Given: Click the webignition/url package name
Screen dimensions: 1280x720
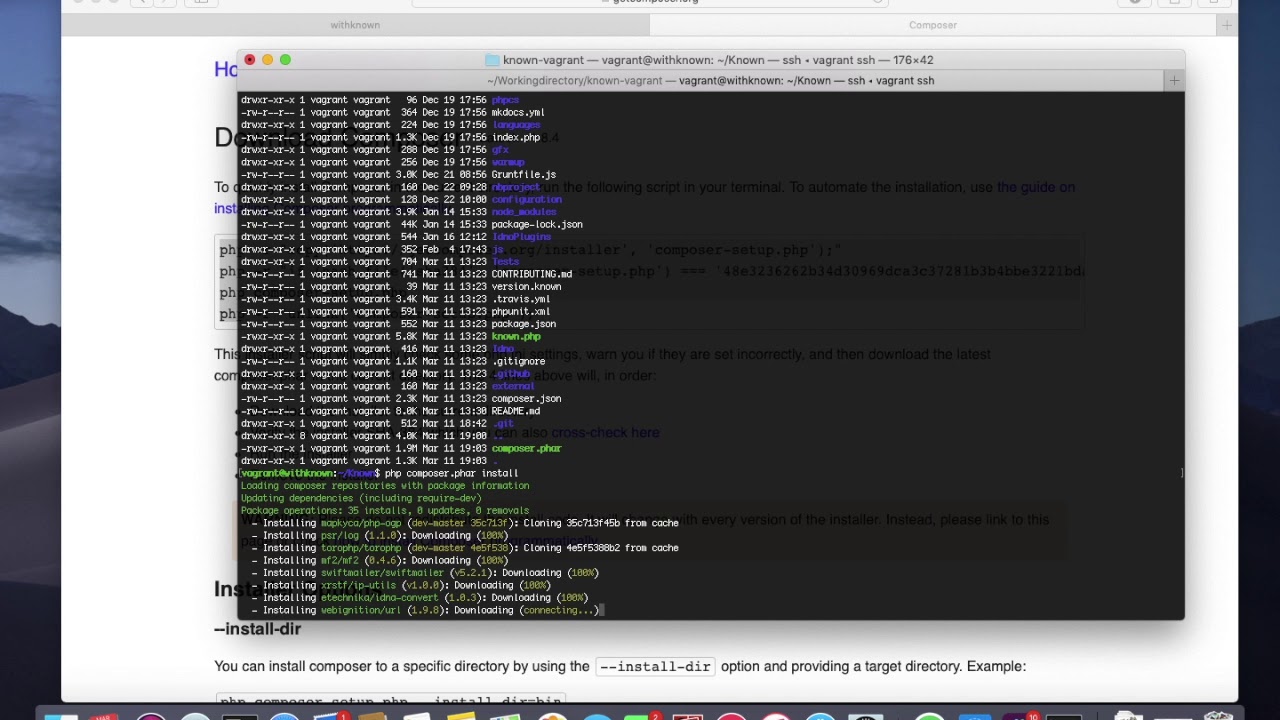Looking at the screenshot, I should click(360, 611).
